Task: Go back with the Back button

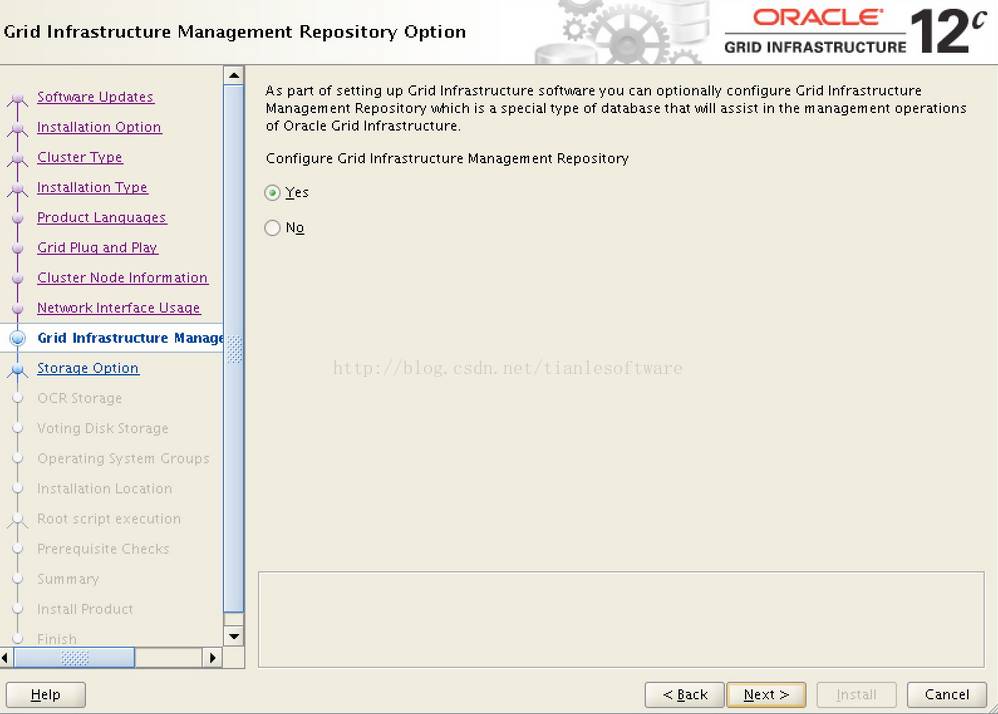Action: tap(685, 695)
